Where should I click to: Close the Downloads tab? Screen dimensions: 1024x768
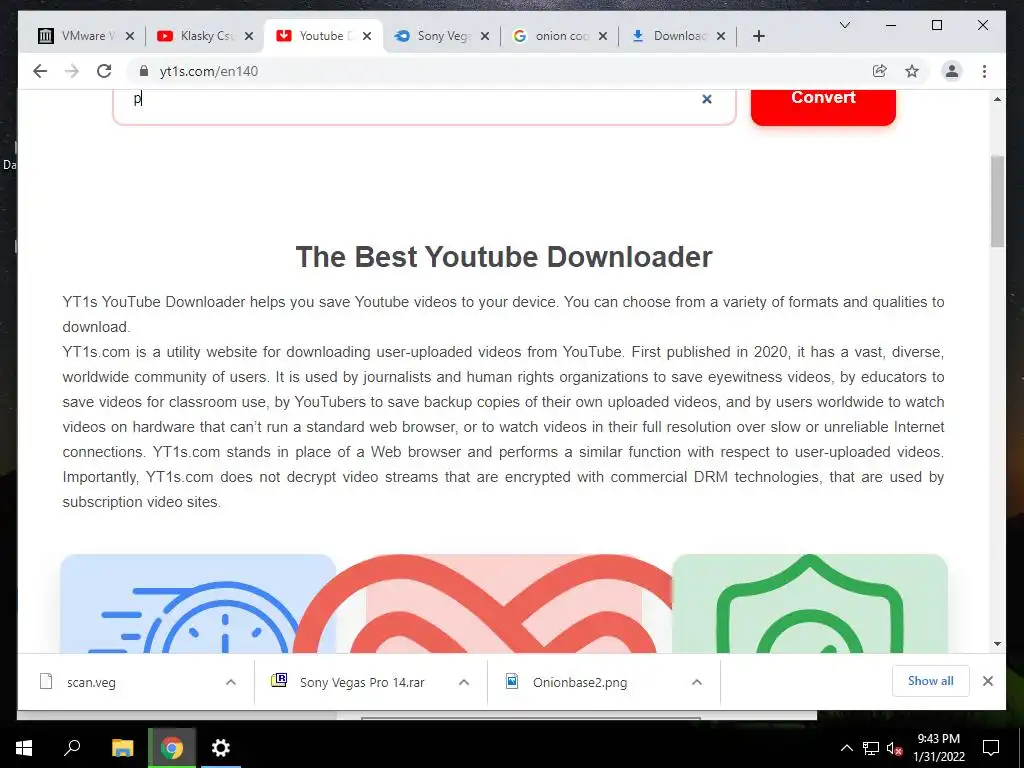coord(720,36)
